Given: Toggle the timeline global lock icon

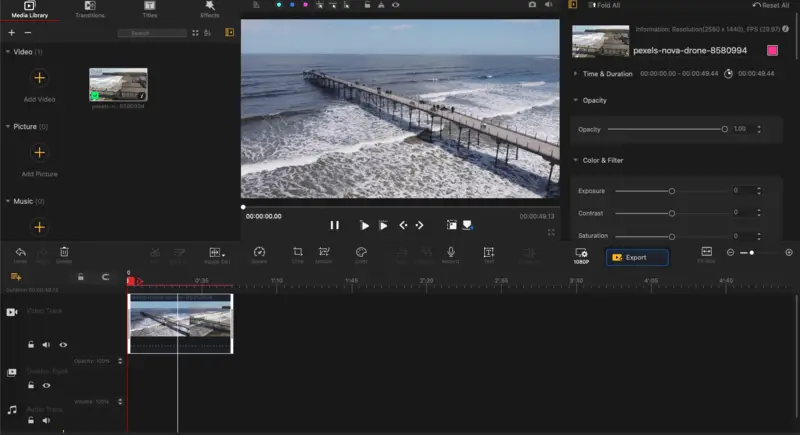Looking at the screenshot, I should (81, 277).
